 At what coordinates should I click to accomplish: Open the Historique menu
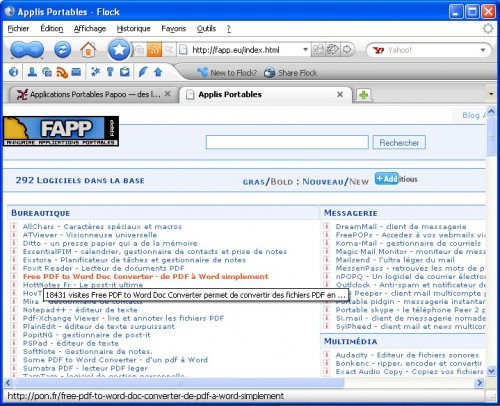[x=133, y=29]
